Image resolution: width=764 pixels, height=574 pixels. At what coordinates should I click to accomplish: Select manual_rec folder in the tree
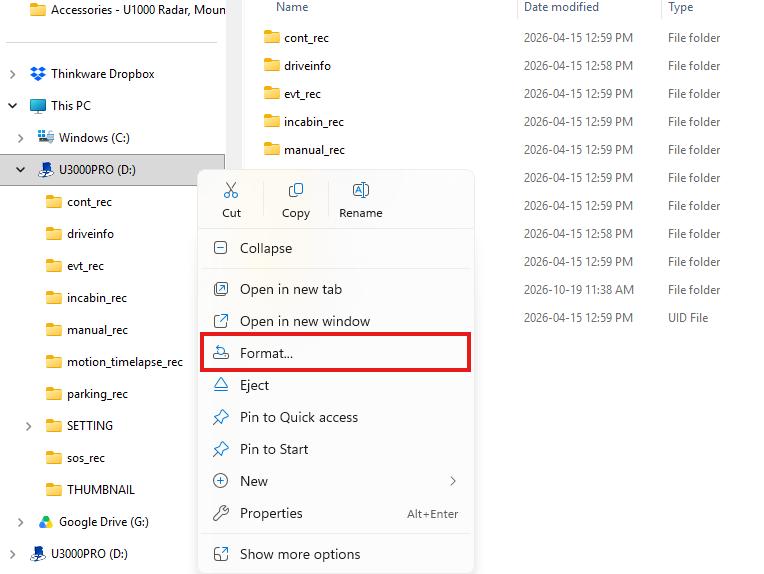(x=97, y=330)
